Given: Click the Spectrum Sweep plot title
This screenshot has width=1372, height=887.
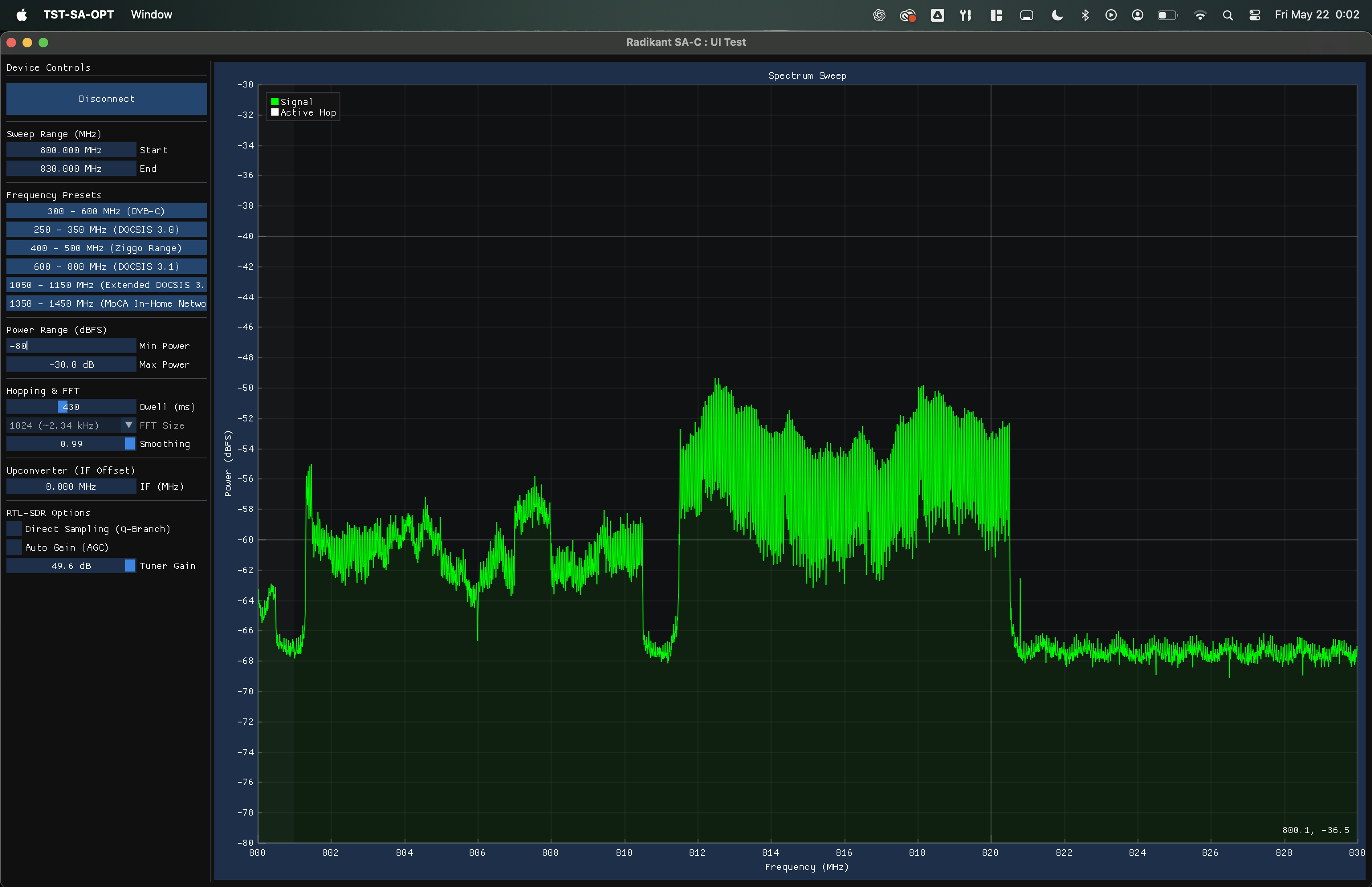Looking at the screenshot, I should click(807, 75).
